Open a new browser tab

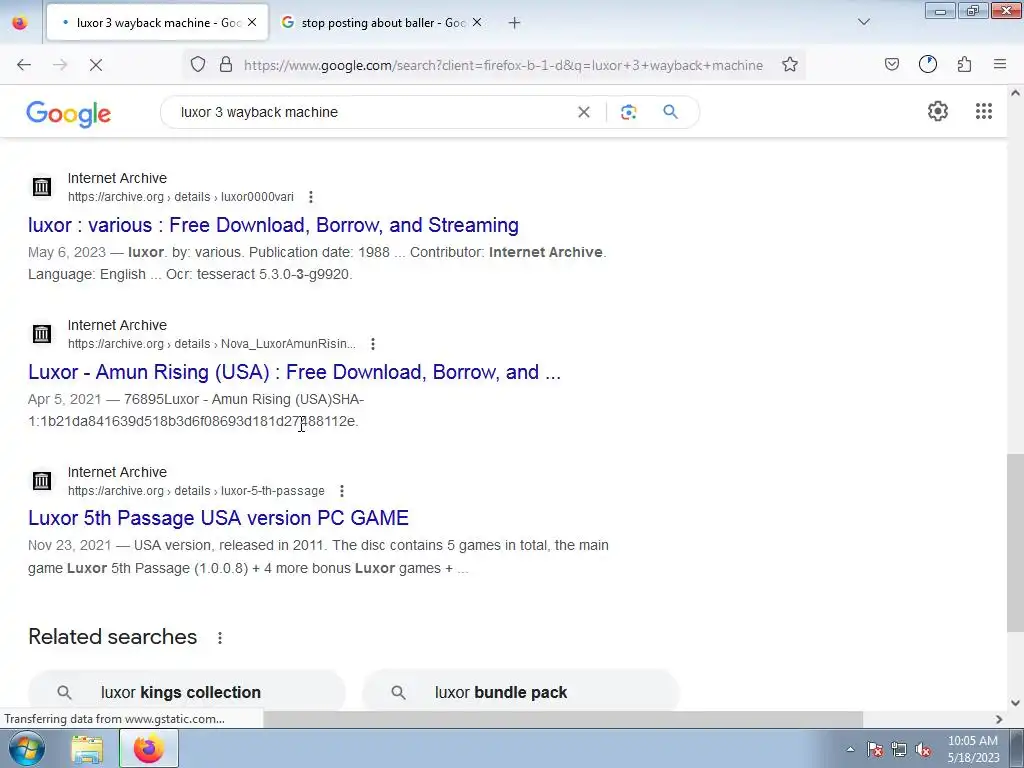tap(515, 23)
